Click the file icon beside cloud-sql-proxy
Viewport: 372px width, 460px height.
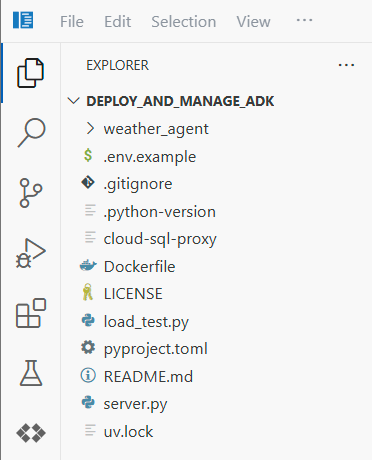[90, 237]
